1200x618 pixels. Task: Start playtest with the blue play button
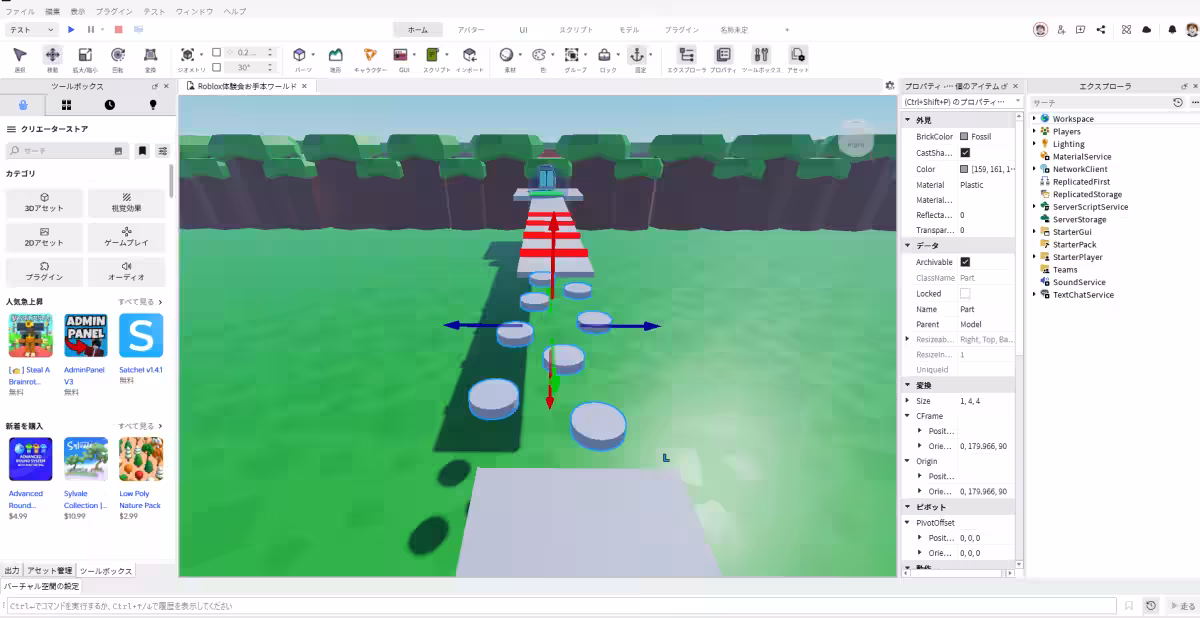click(71, 30)
